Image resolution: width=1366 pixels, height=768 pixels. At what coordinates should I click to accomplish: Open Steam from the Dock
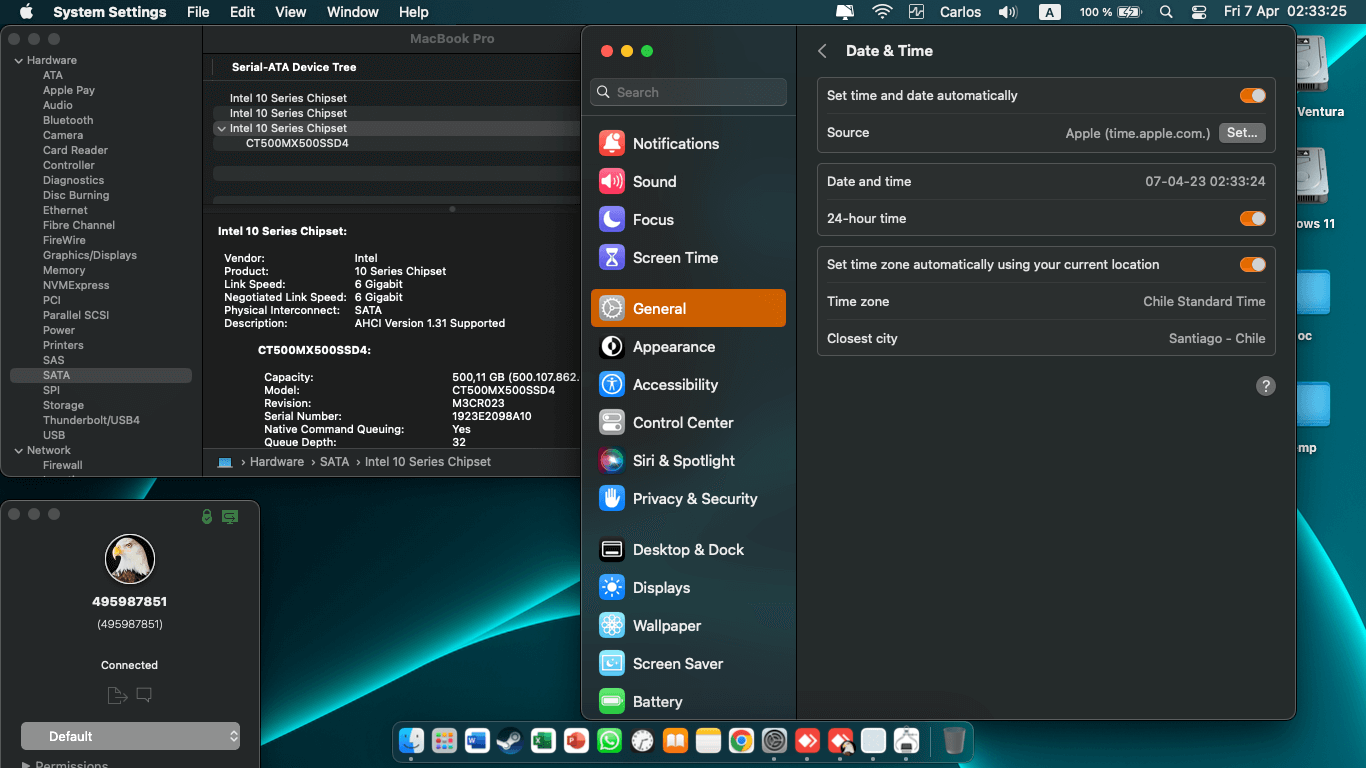click(510, 740)
